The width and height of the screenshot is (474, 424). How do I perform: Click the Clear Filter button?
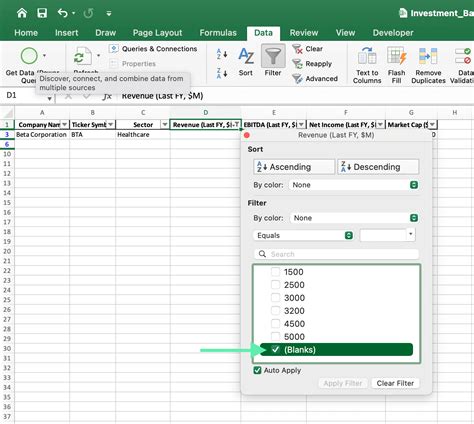tap(395, 383)
